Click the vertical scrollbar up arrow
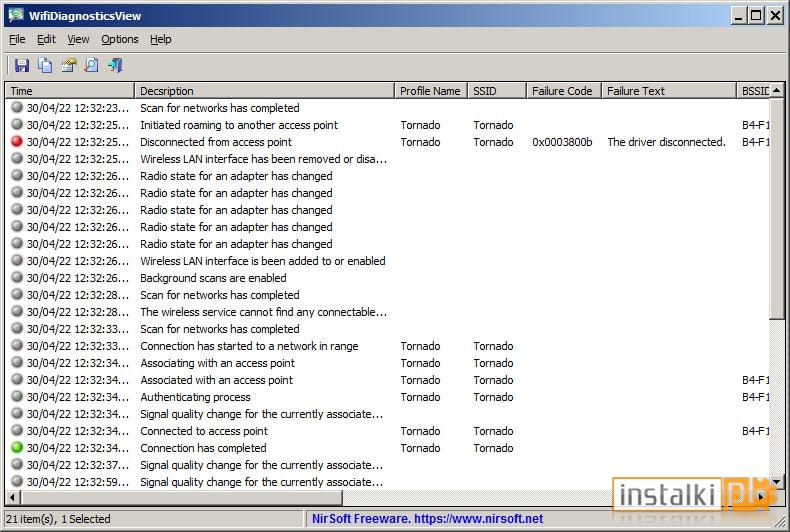This screenshot has width=790, height=532. [x=776, y=90]
